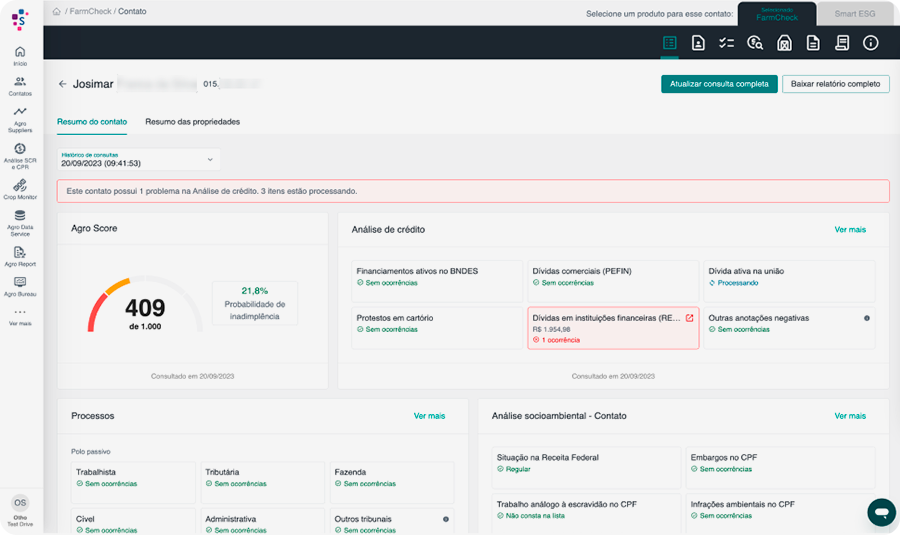Open Agro Suppliers in the sidebar

click(x=20, y=118)
